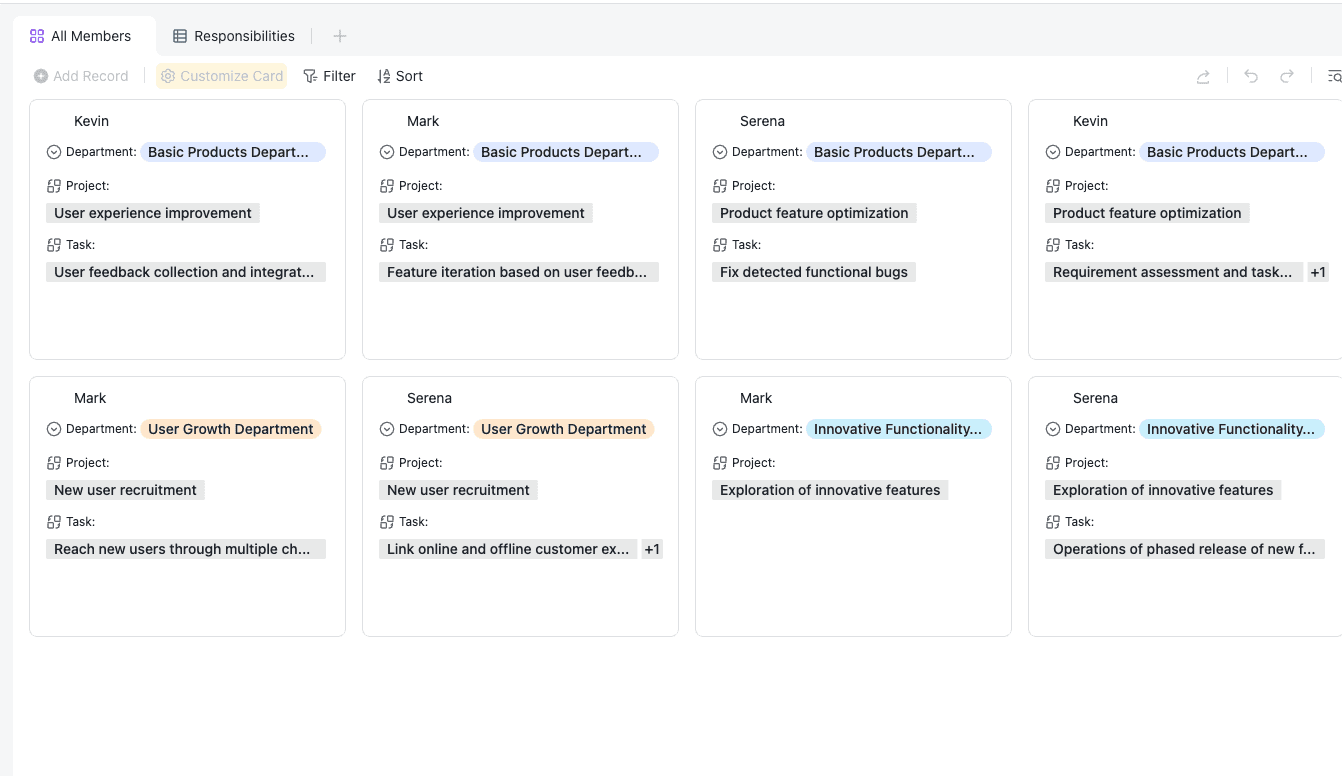Image resolution: width=1342 pixels, height=776 pixels.
Task: Select the All Members tab
Action: (81, 36)
